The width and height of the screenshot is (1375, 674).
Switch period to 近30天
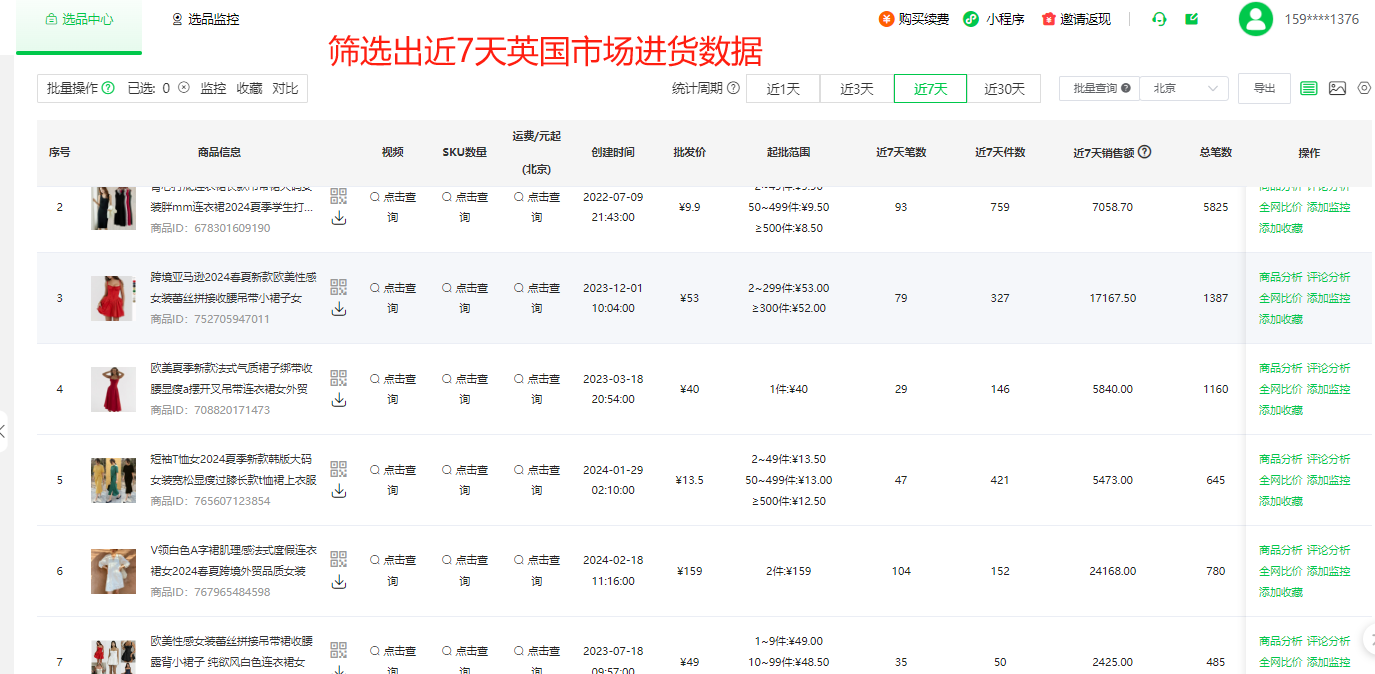point(1005,88)
